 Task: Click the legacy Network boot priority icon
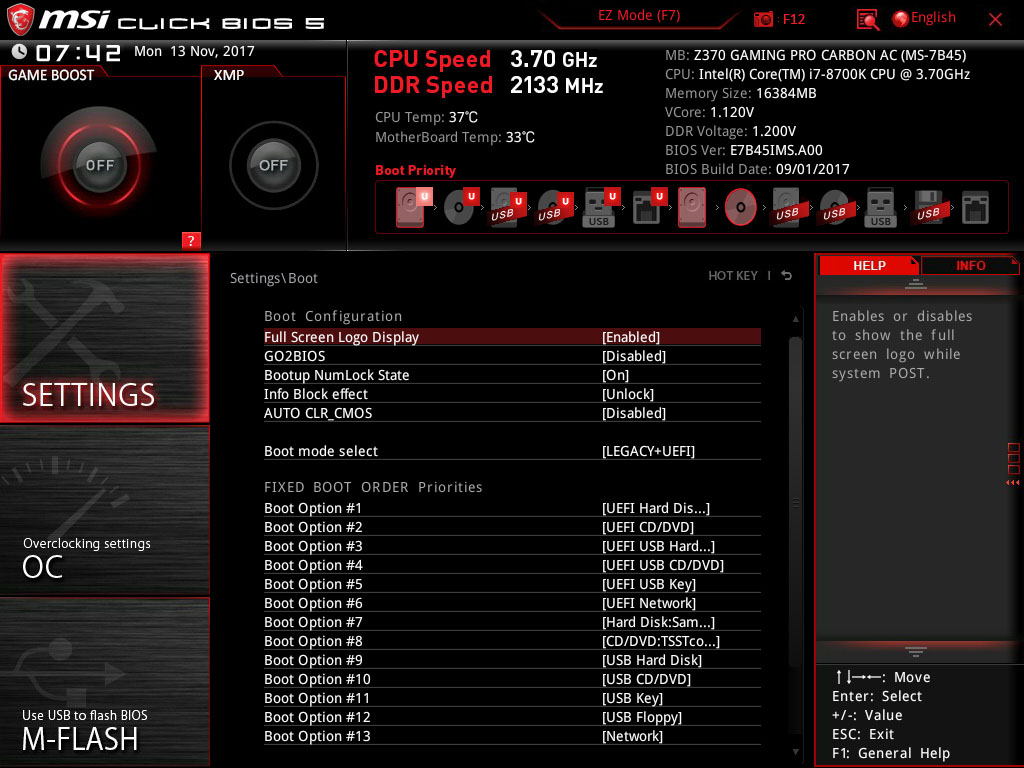coord(975,207)
